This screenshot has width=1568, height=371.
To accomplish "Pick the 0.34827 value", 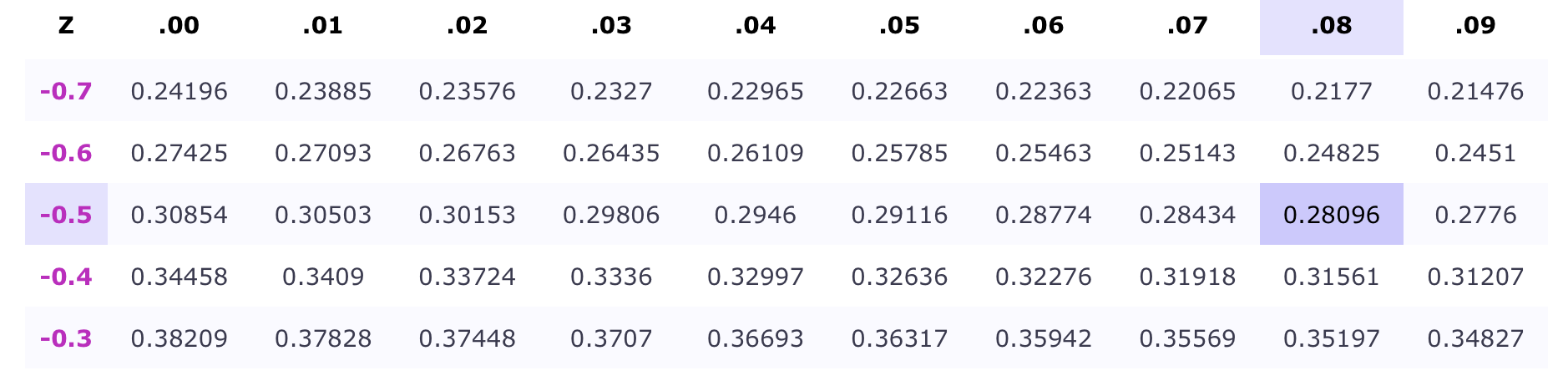I will (x=1475, y=338).
